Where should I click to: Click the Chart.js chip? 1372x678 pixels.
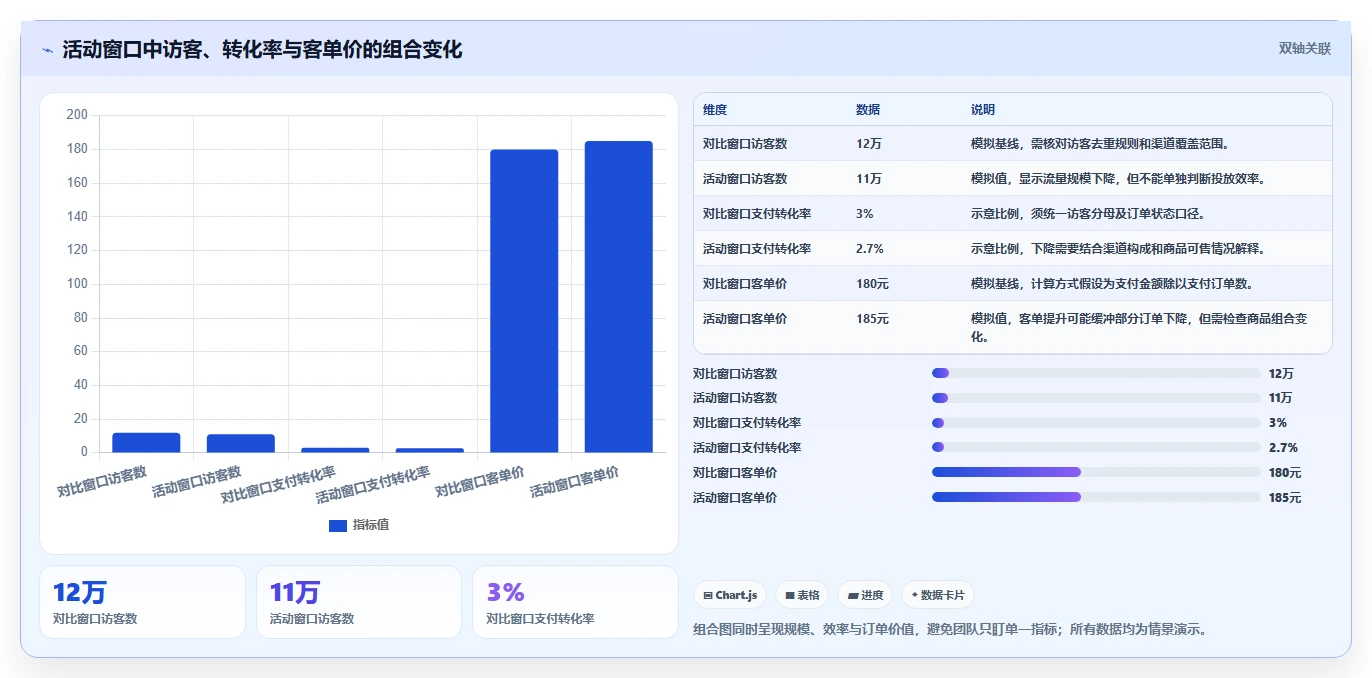(730, 595)
